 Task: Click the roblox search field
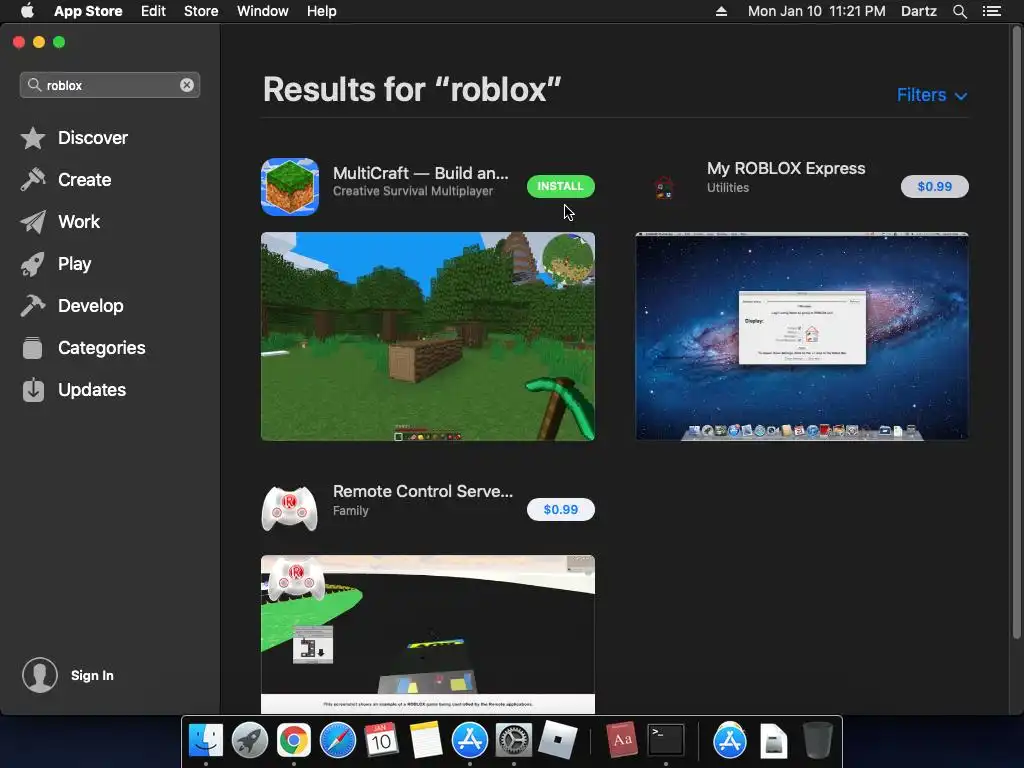tap(110, 85)
